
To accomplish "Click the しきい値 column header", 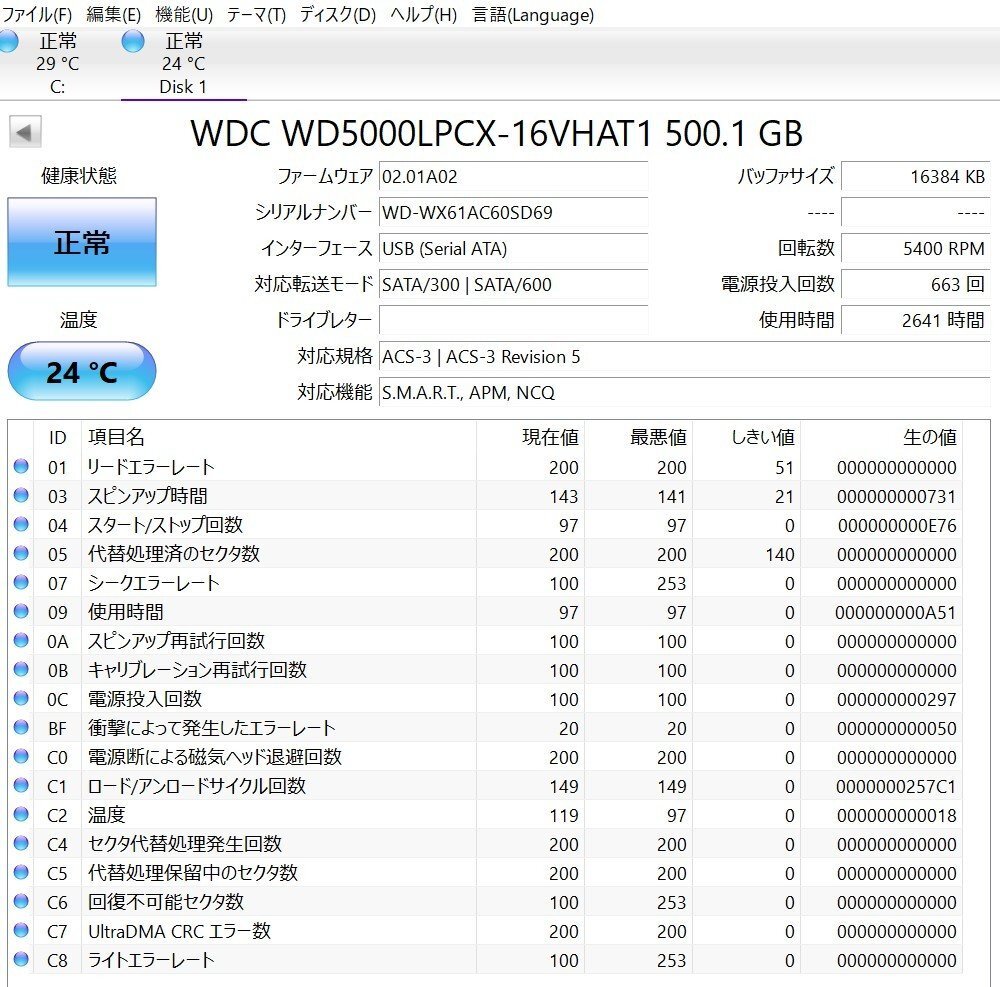I will click(x=763, y=437).
